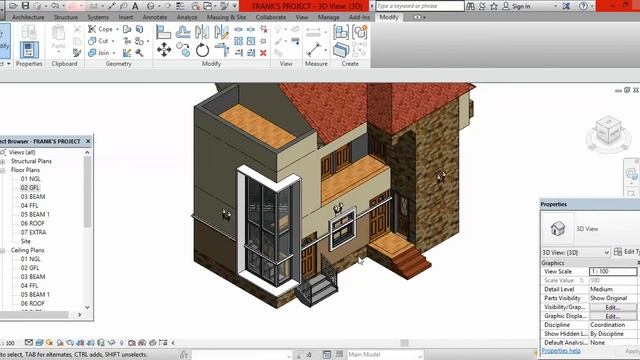The width and height of the screenshot is (640, 360).
Task: Open the Collaborate ribbon tab
Action: tap(271, 17)
